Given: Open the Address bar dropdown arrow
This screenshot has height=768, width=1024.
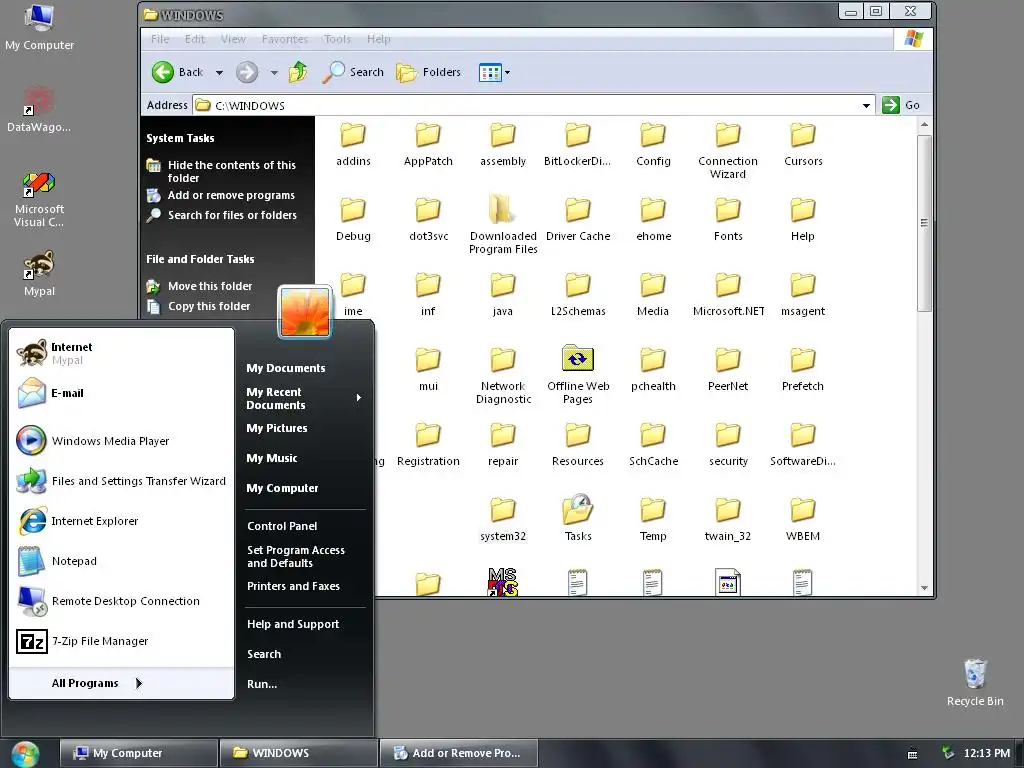Looking at the screenshot, I should click(x=866, y=105).
